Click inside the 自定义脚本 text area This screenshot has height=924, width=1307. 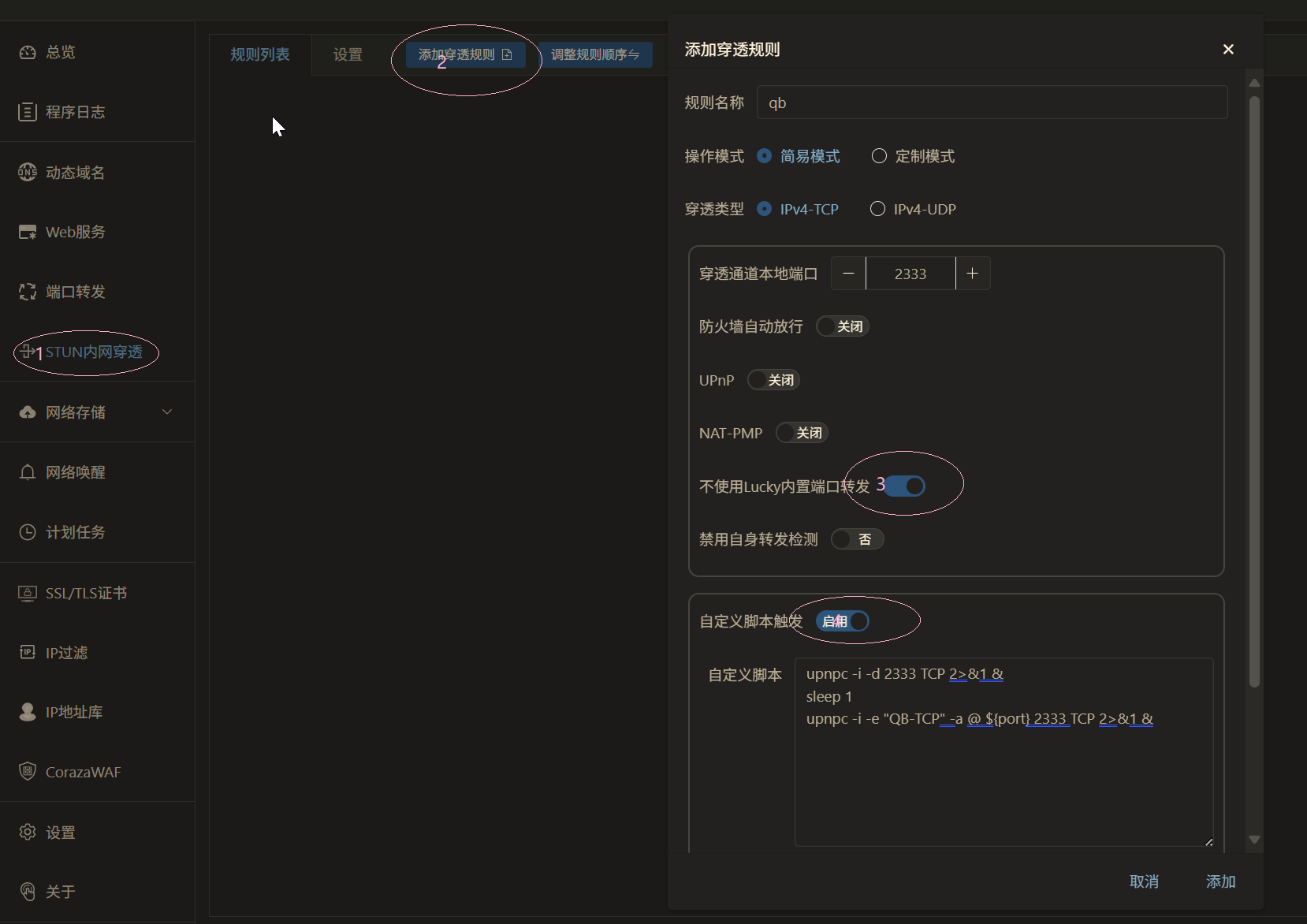[1004, 752]
